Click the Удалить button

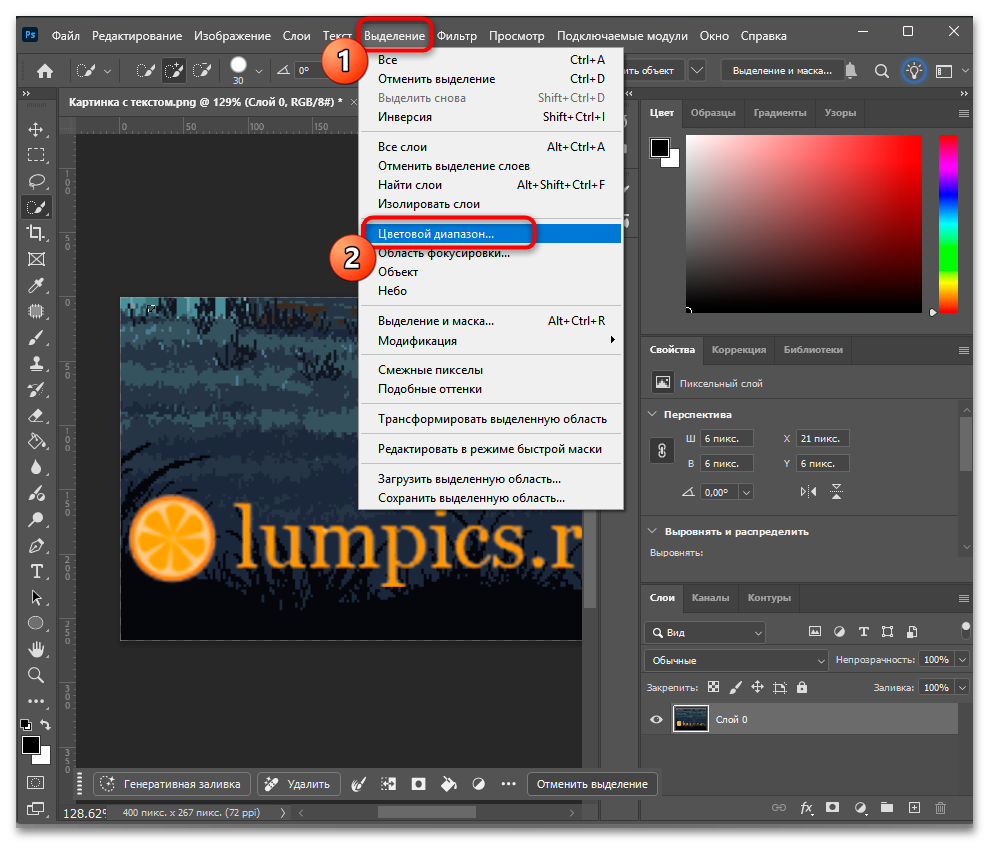point(299,784)
